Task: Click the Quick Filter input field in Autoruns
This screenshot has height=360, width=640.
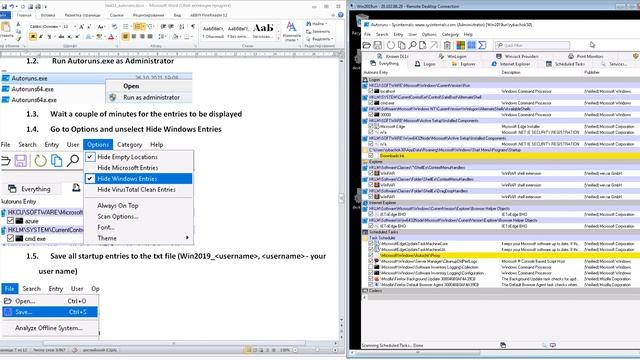Action: (x=532, y=45)
